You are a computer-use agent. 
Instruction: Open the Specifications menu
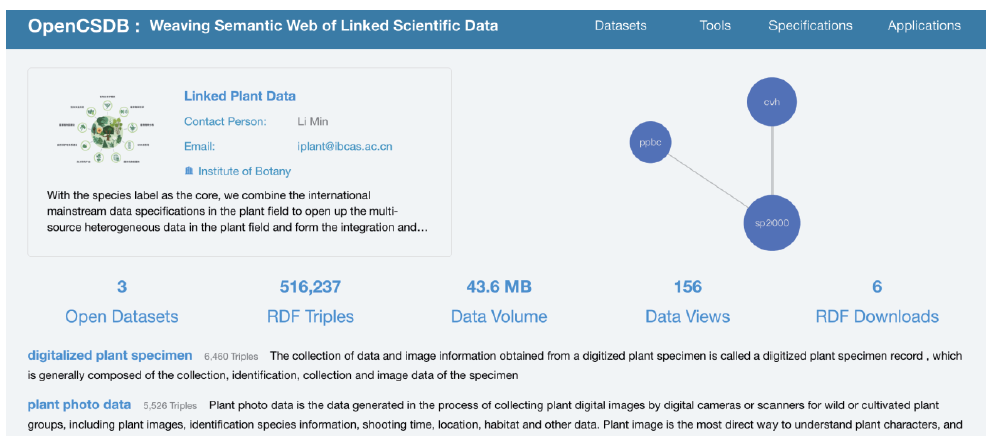(810, 26)
